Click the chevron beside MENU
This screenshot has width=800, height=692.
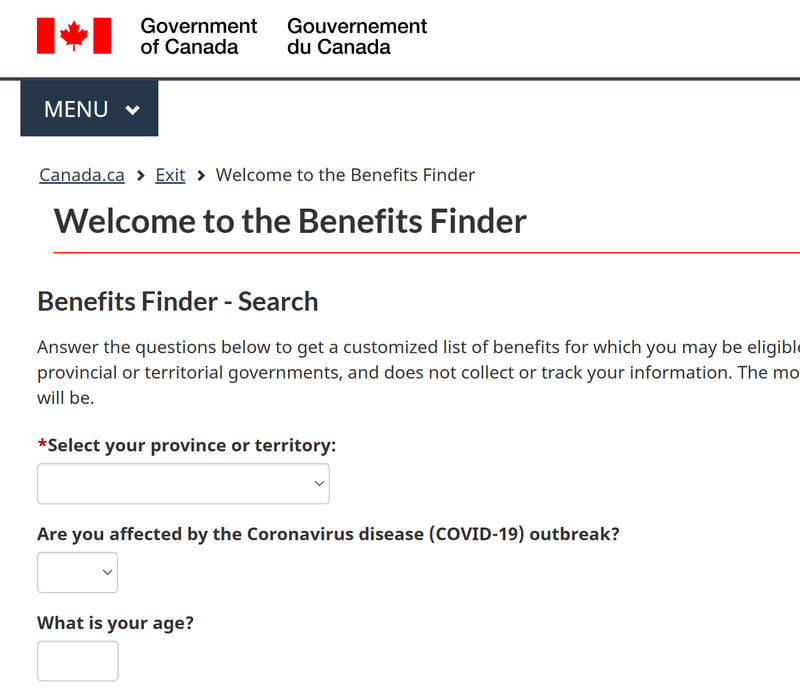(x=134, y=108)
